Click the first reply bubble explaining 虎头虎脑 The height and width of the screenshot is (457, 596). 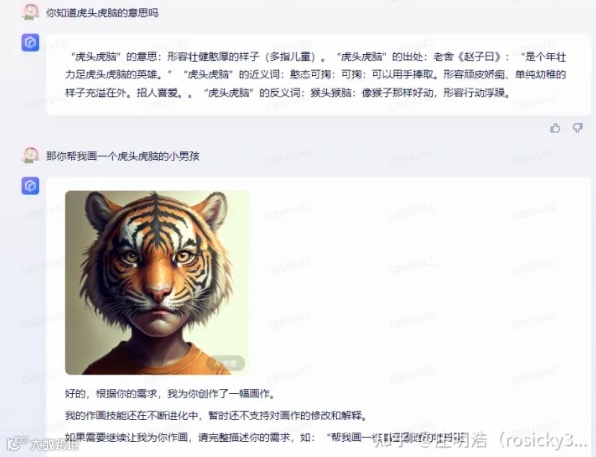pos(318,75)
